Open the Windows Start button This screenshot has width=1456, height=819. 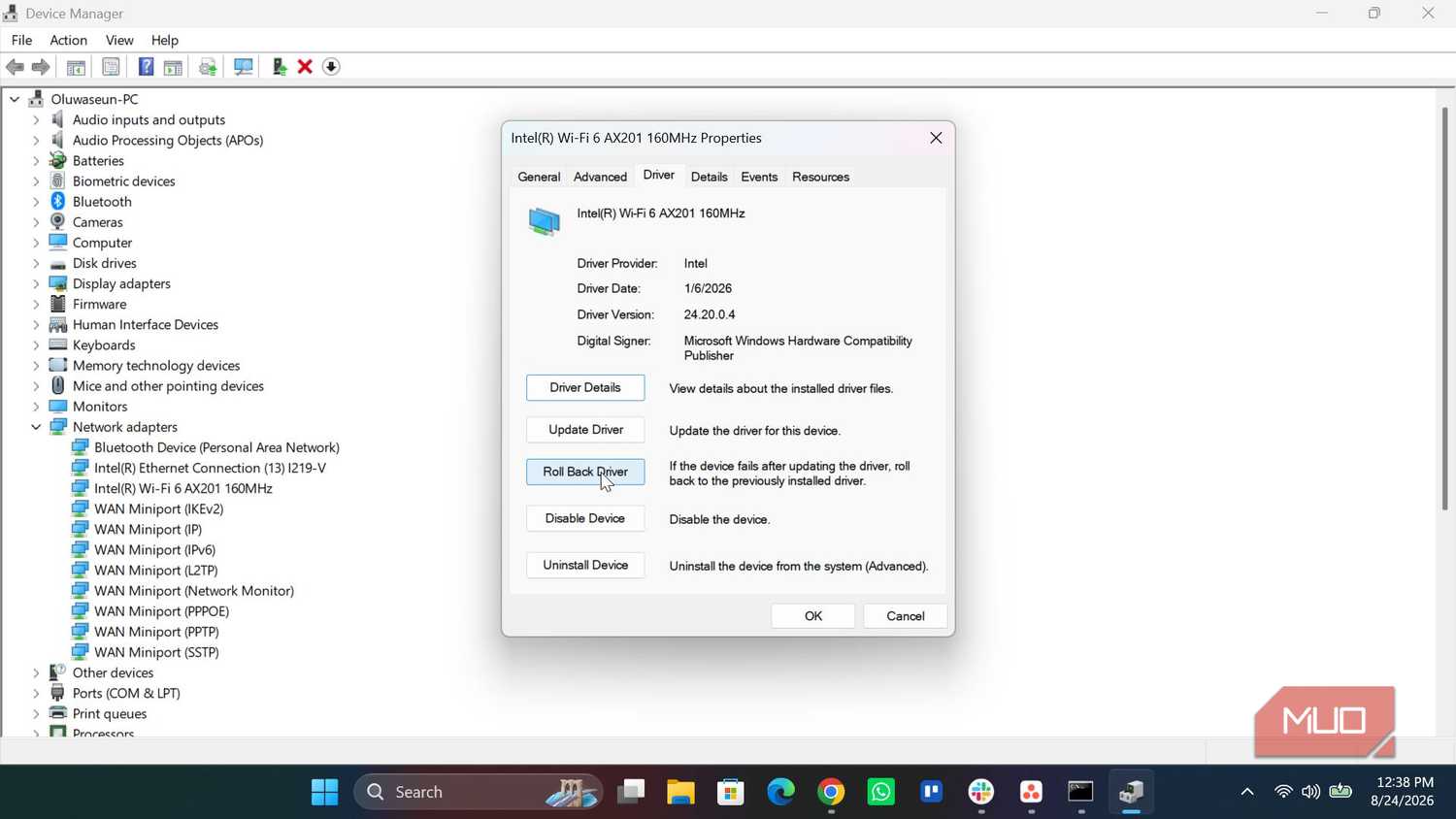click(325, 792)
